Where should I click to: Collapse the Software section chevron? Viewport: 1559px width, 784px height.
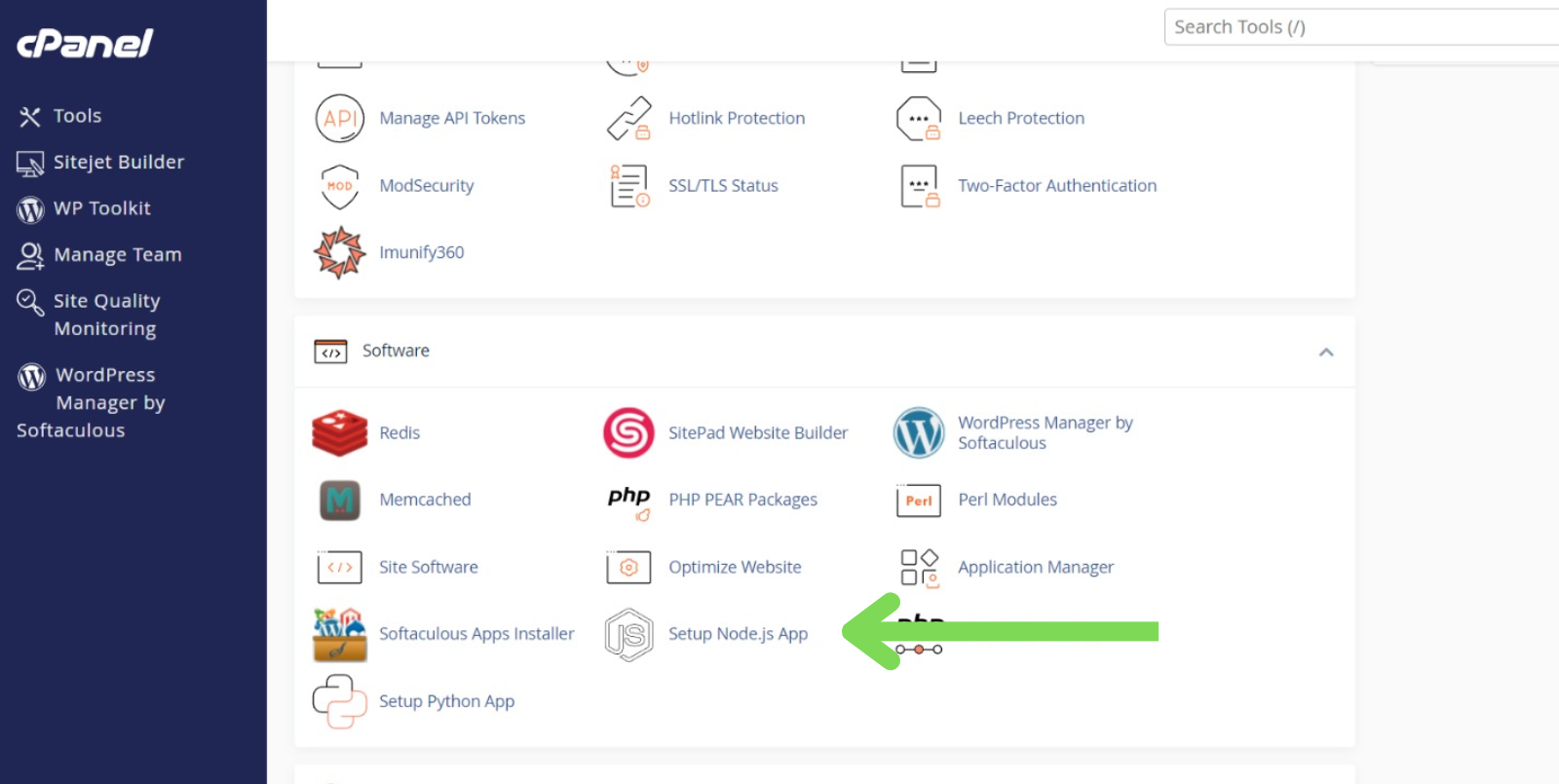1325,352
